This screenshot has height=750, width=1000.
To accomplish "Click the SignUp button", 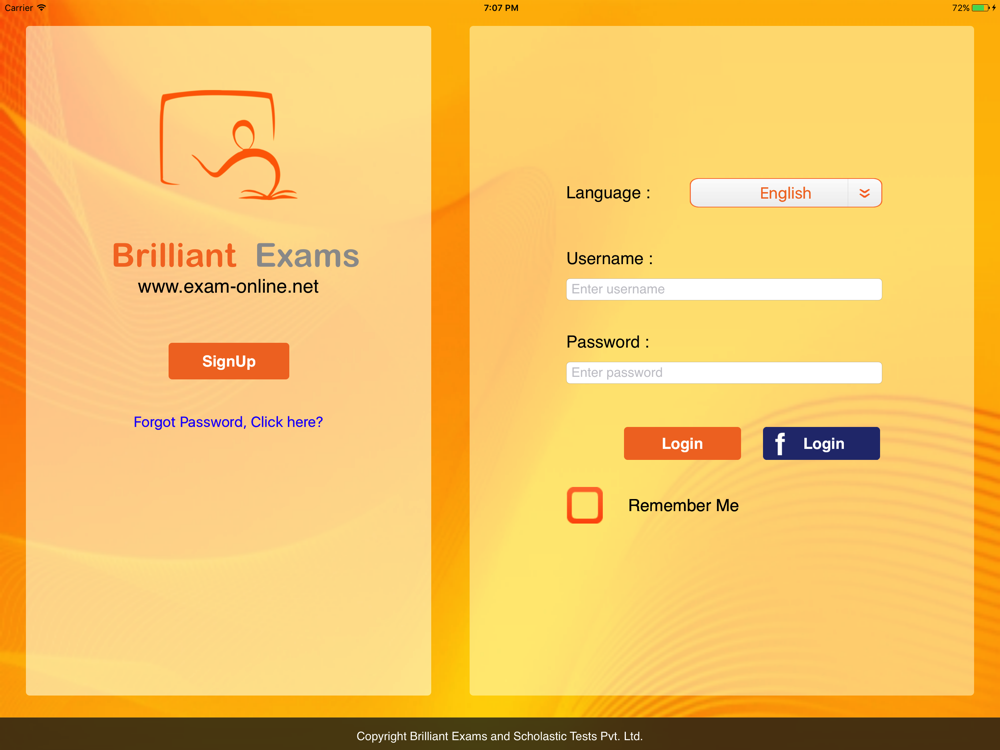I will [228, 361].
